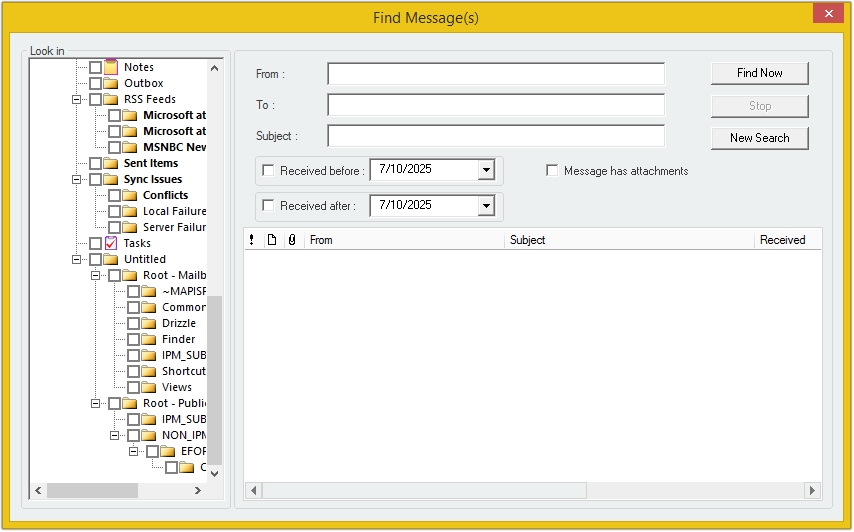
Task: Click the Root - Public folder icon
Action: [x=130, y=403]
